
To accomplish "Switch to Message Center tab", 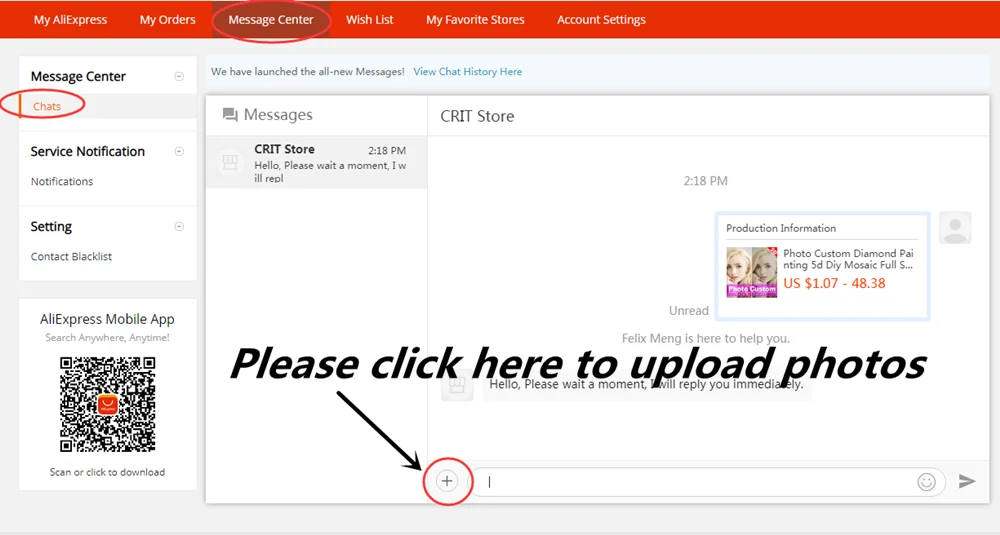I will [x=271, y=20].
